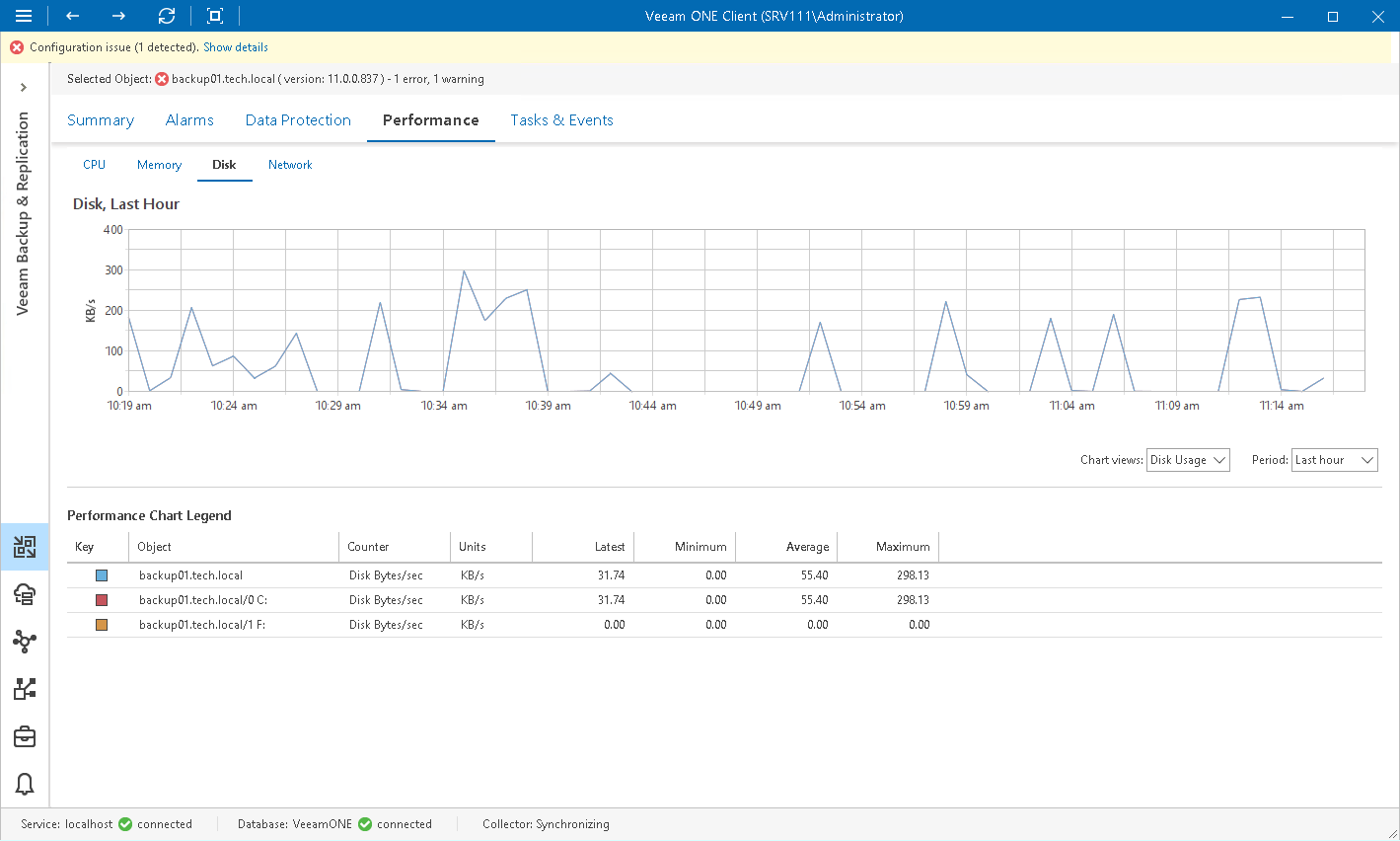Select the backup01.tech.local/1 F: legend row
Viewport: 1400px width, 841px height.
[x=724, y=625]
